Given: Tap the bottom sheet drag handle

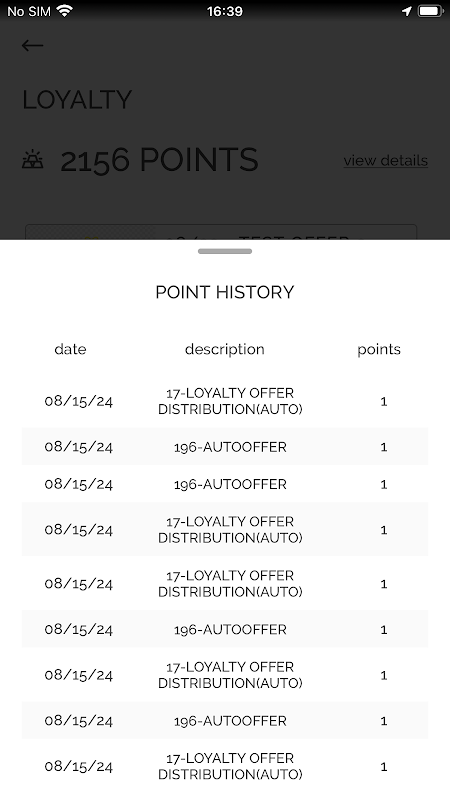Looking at the screenshot, I should coord(225,251).
